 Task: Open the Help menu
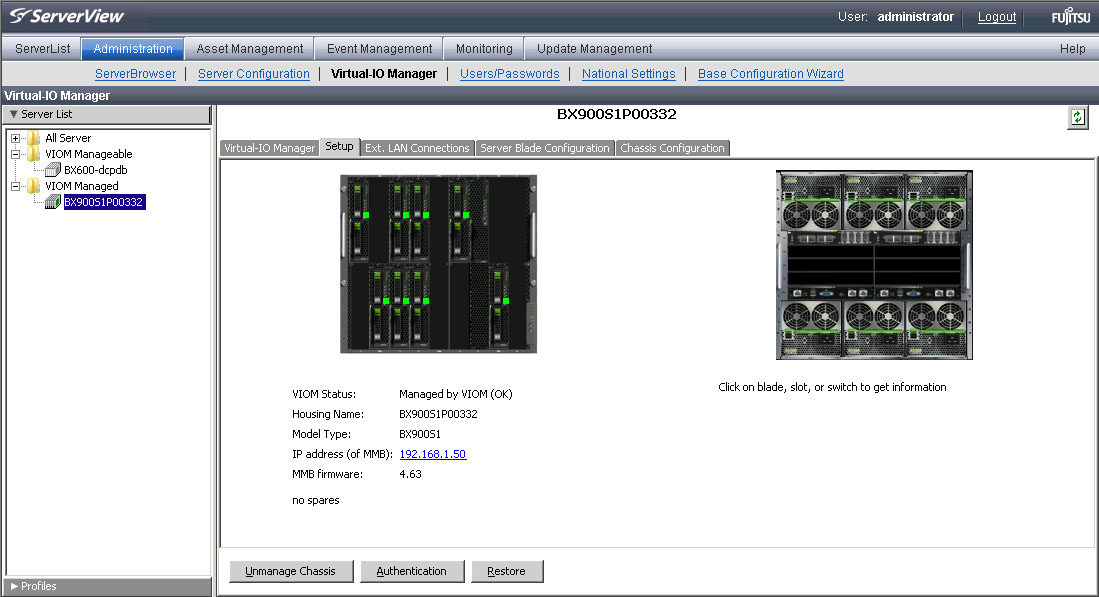(1072, 48)
